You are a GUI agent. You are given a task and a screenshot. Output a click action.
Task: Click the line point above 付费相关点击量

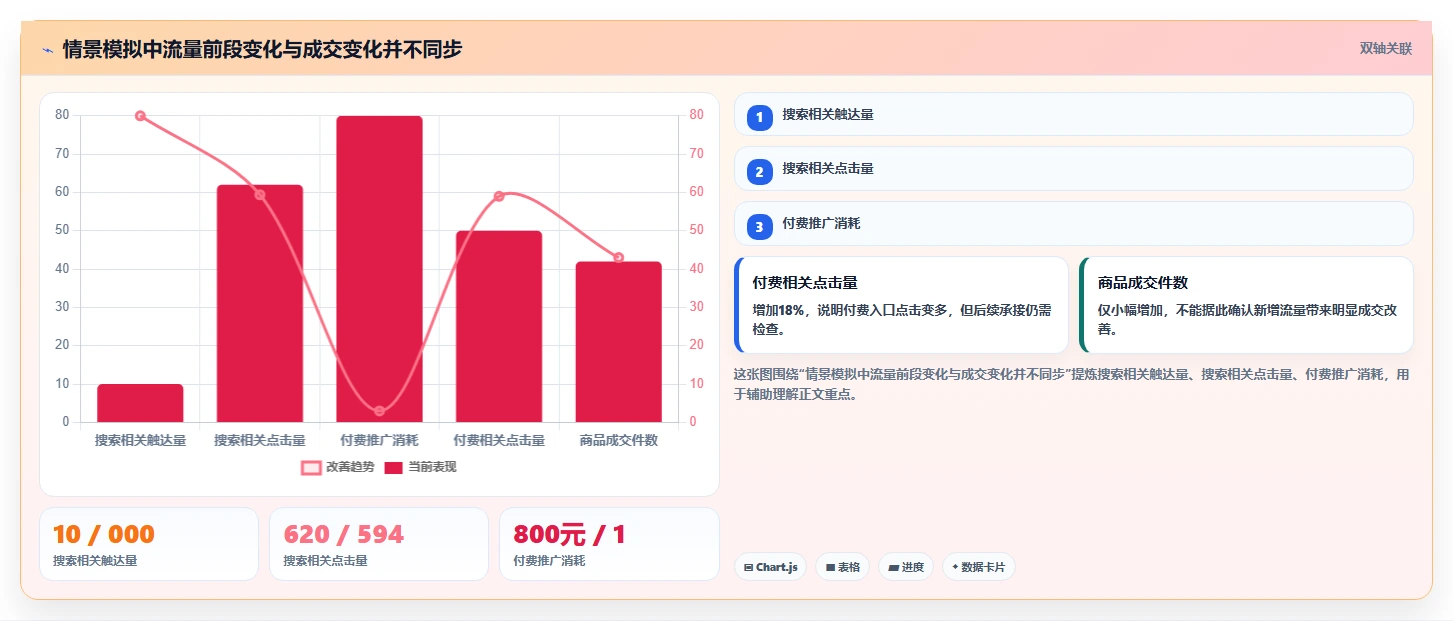coord(499,196)
